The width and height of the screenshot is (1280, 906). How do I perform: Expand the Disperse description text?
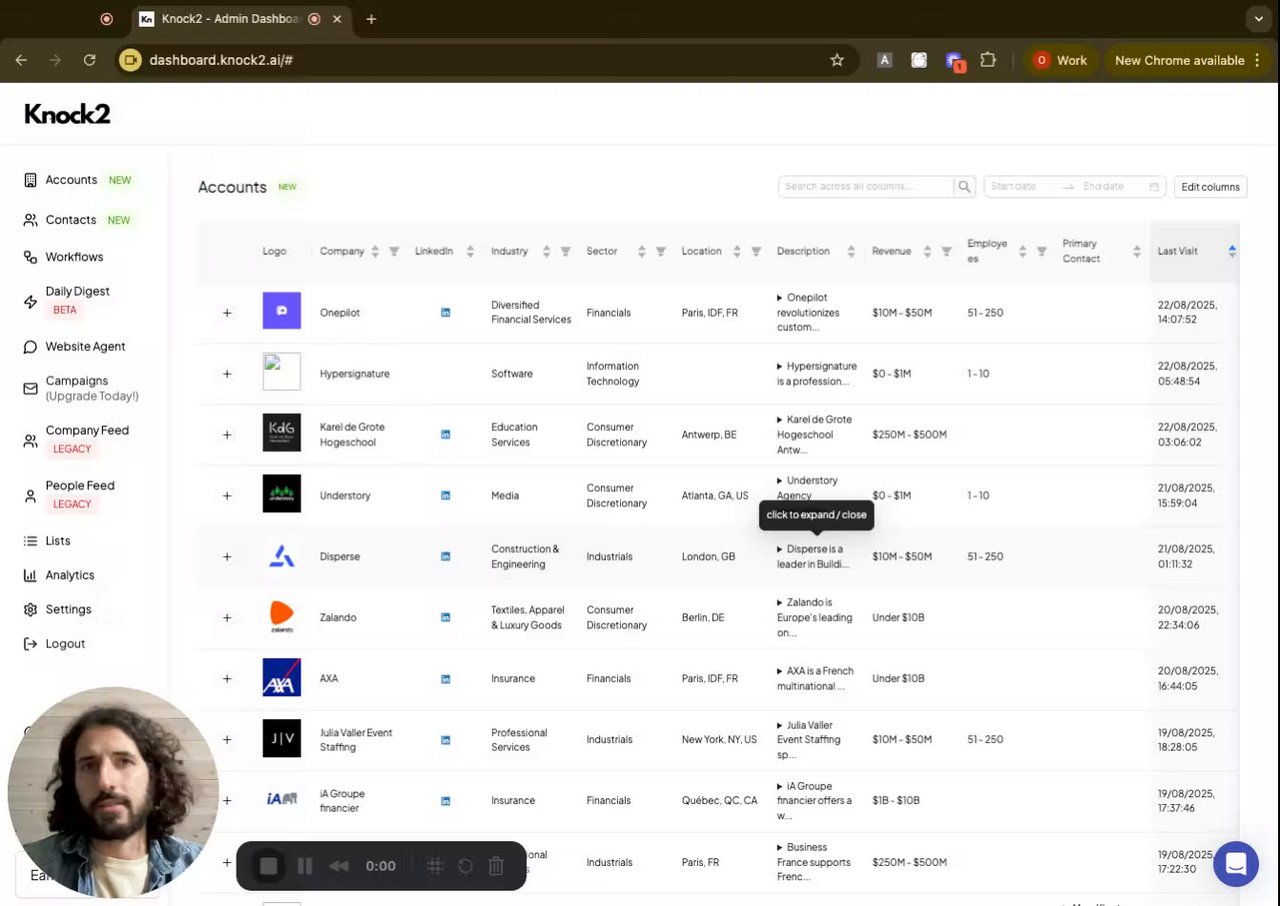[812, 557]
